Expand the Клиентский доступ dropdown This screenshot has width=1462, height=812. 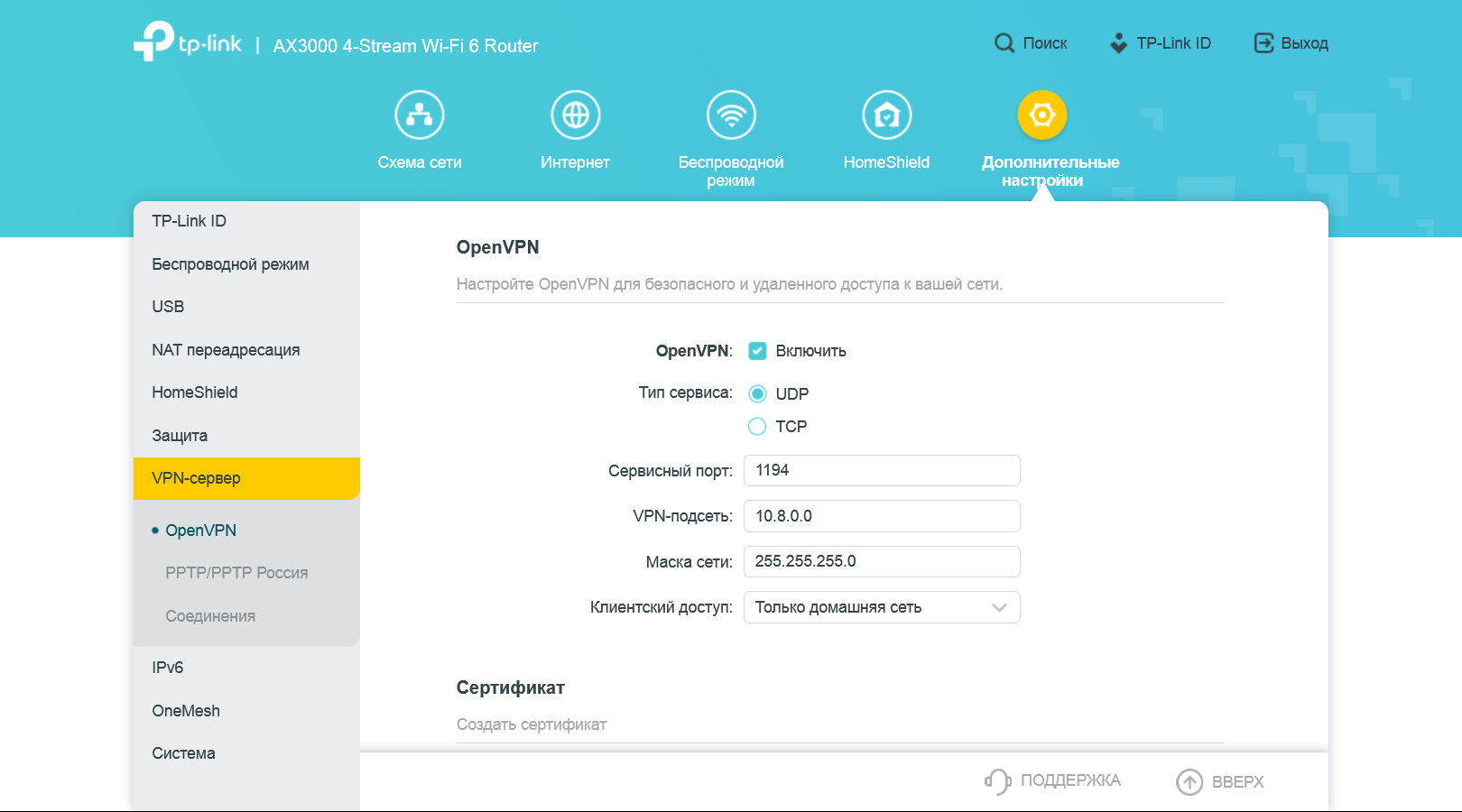pos(882,607)
